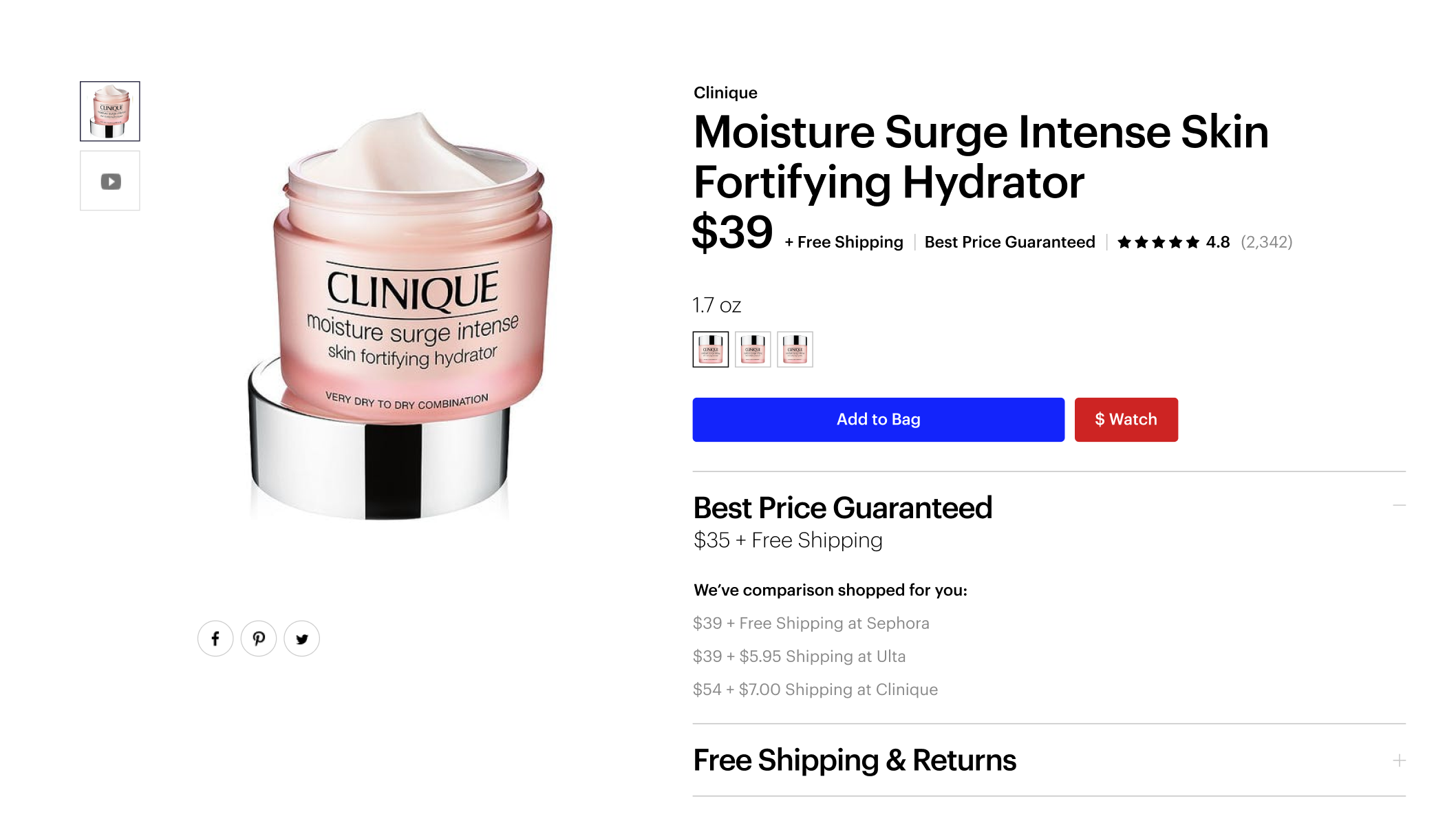This screenshot has height=832, width=1456.
Task: Pin product via Pinterest icon
Action: click(259, 639)
